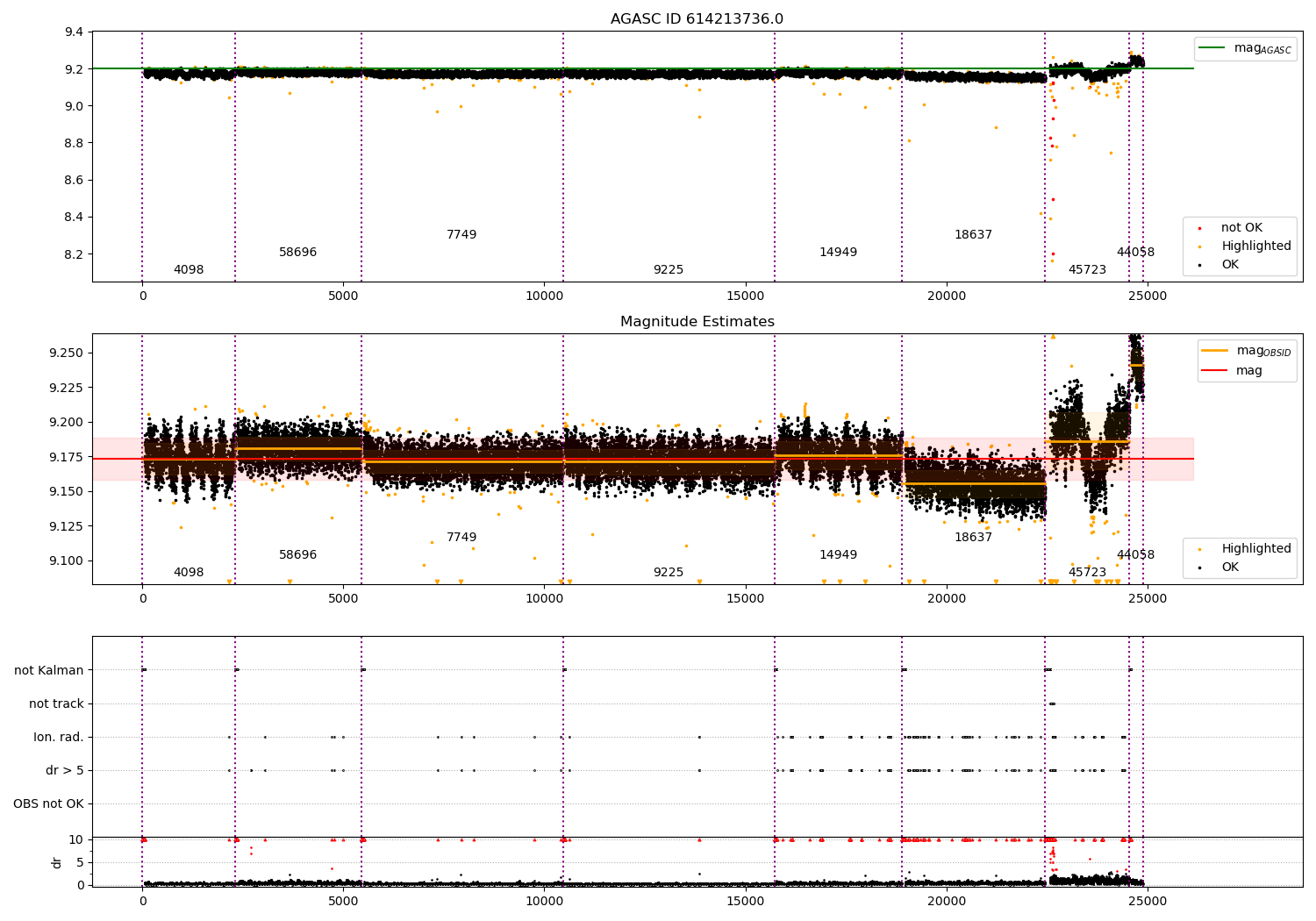Click OBSID label 9225 in the top plot

[x=669, y=270]
